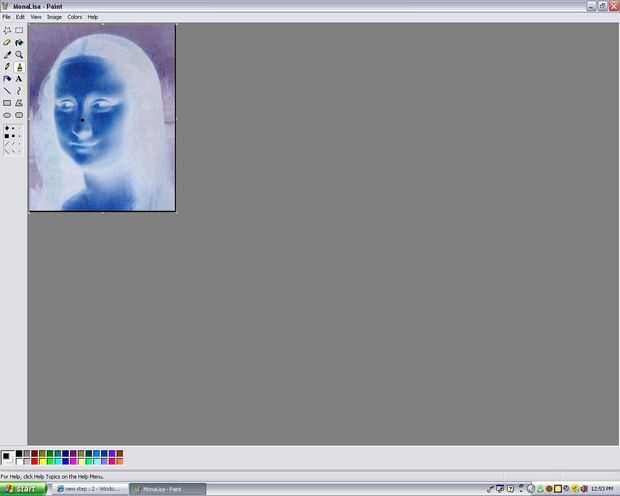Select the Polygon tool
The height and width of the screenshot is (496, 620).
tap(19, 103)
